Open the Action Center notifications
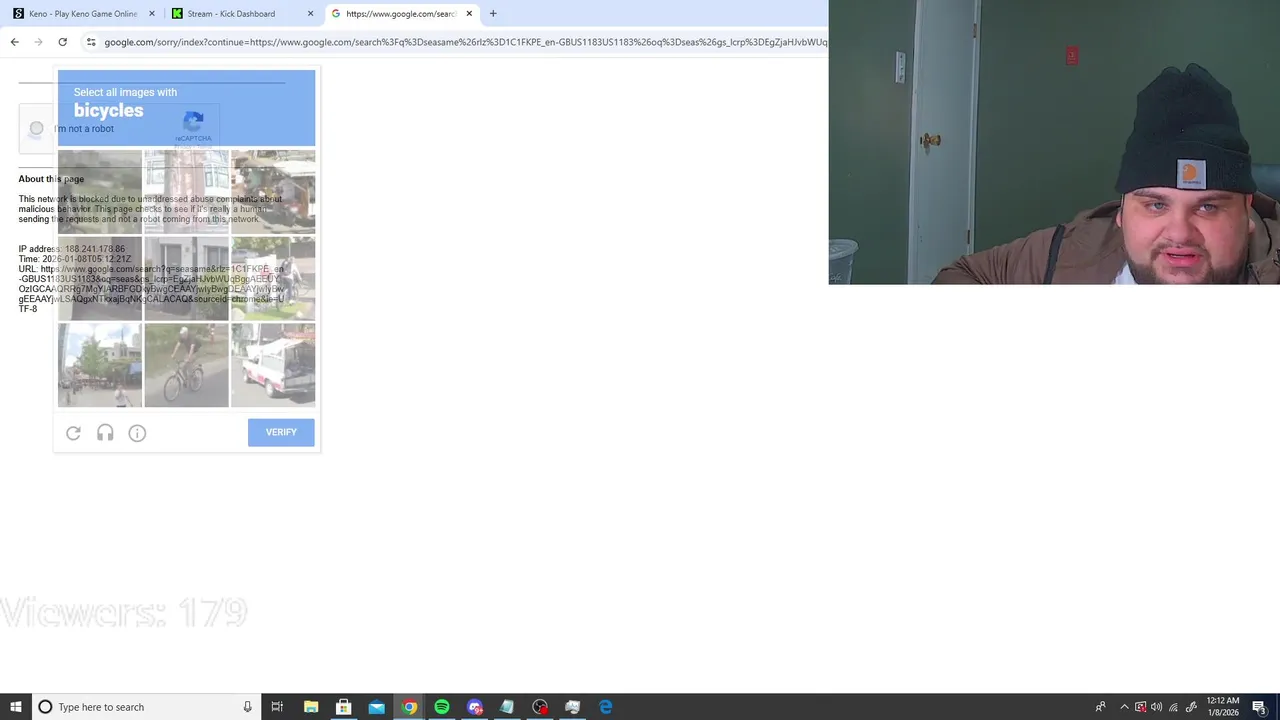1280x720 pixels. pos(1260,707)
